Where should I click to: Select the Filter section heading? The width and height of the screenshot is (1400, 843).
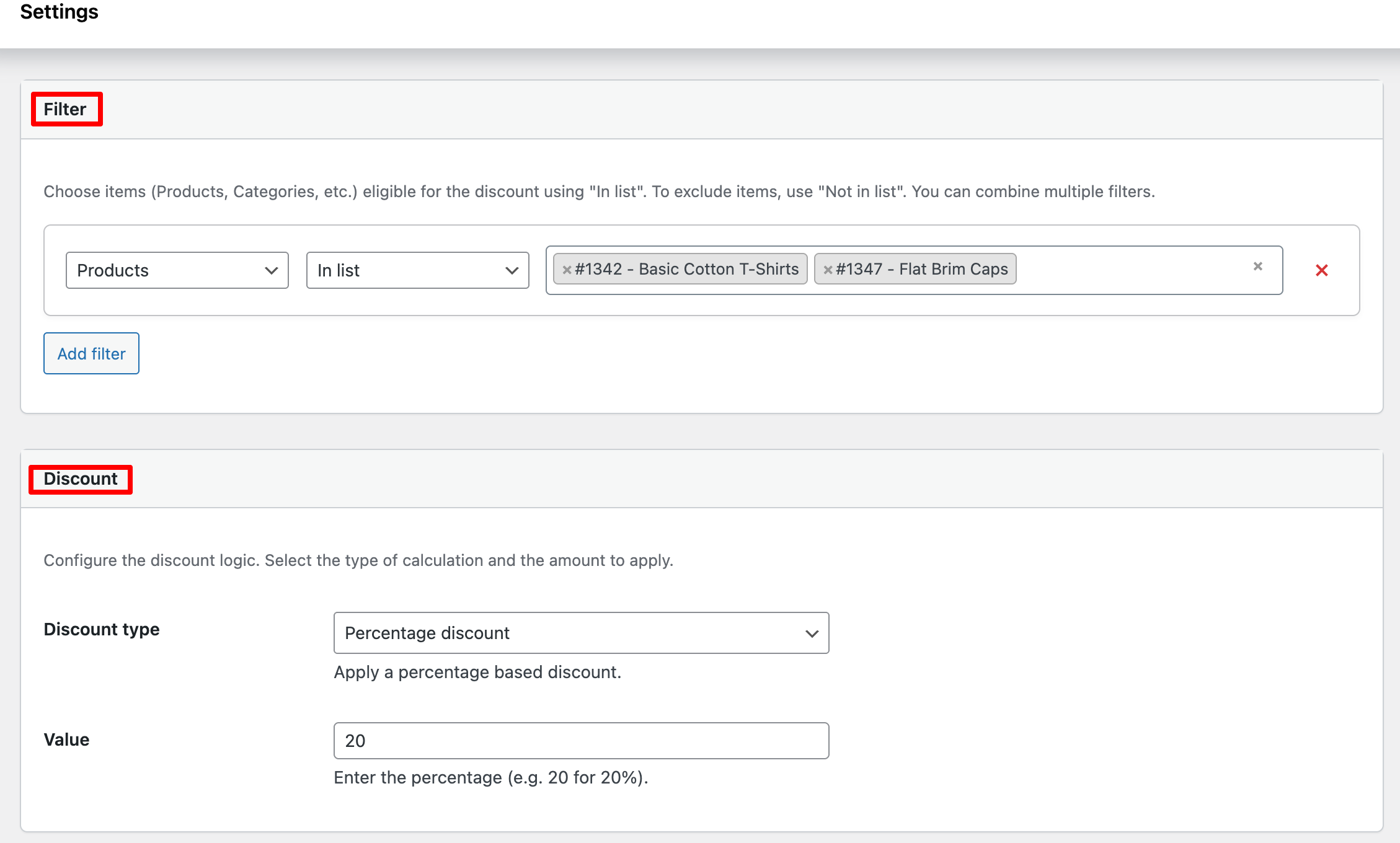[x=65, y=109]
